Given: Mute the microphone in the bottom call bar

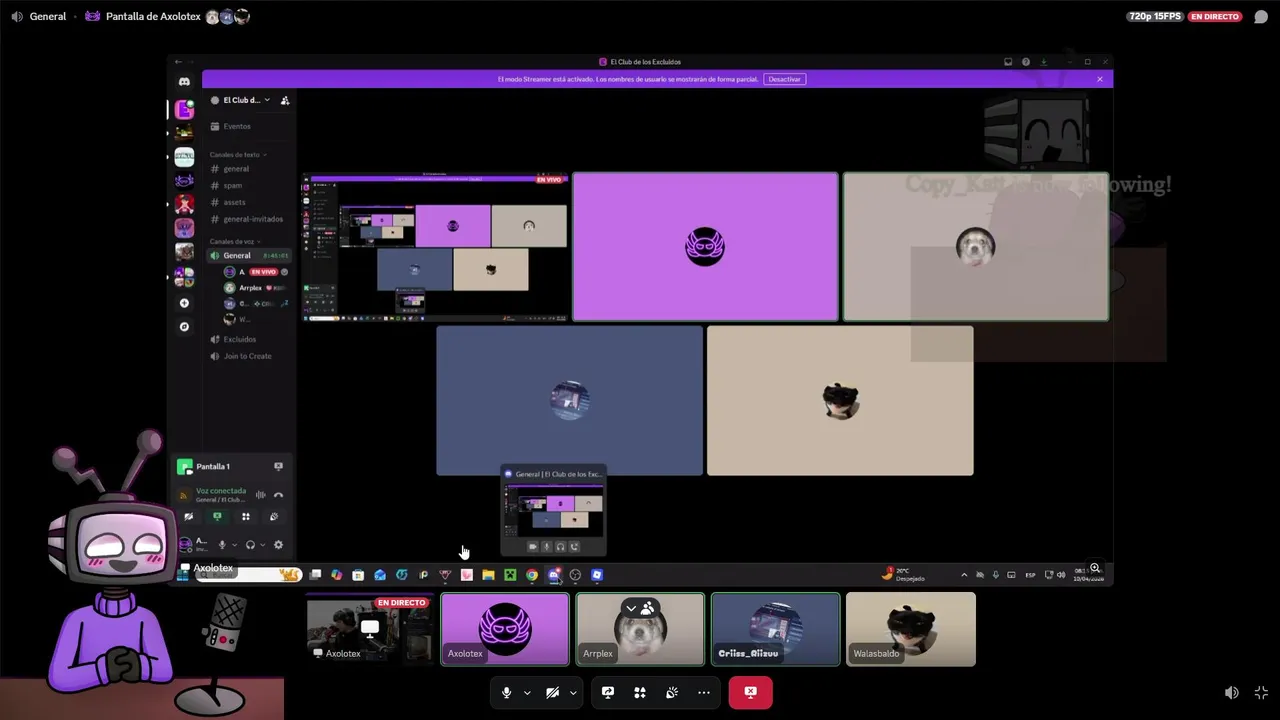Looking at the screenshot, I should [506, 692].
